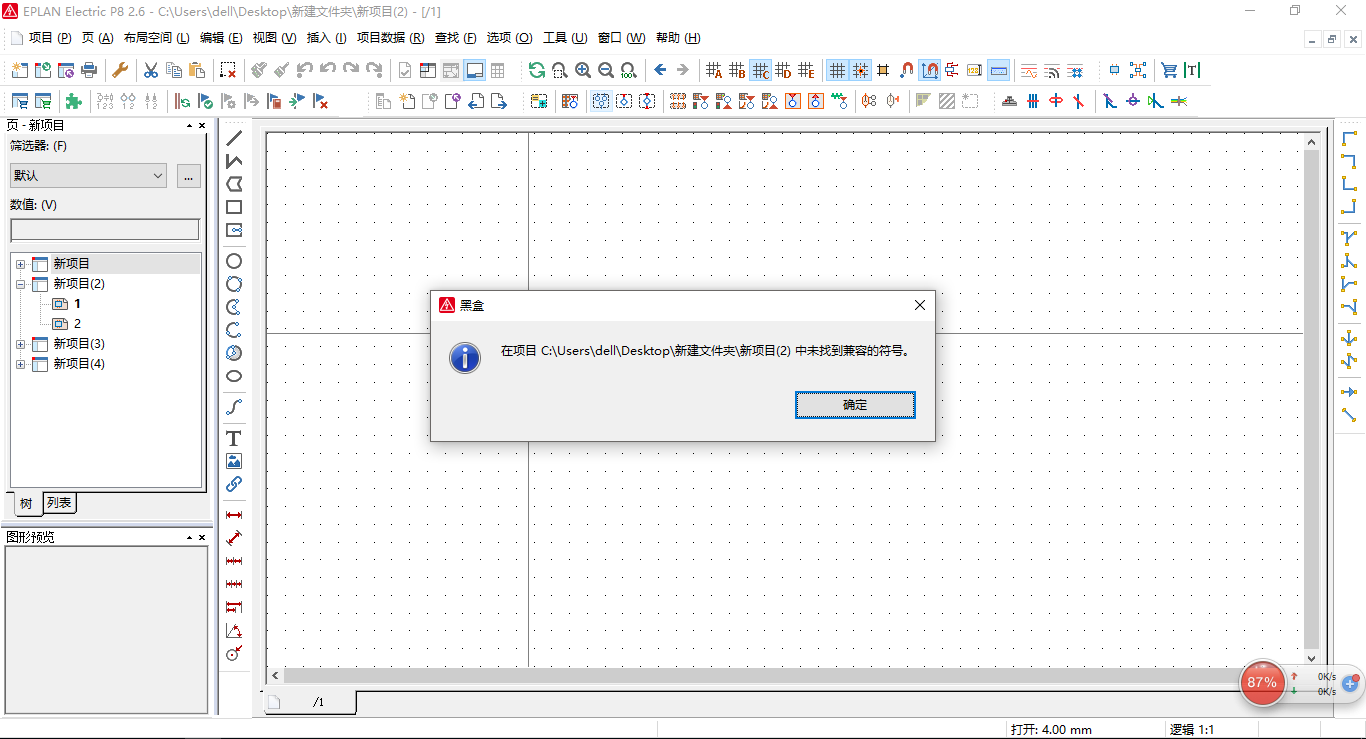
Task: Click the 确定 button in the dialog
Action: tap(855, 405)
